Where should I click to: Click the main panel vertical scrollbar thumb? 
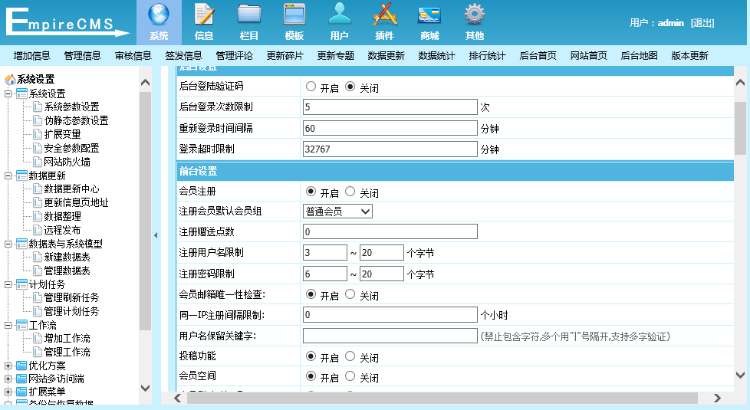[x=740, y=128]
